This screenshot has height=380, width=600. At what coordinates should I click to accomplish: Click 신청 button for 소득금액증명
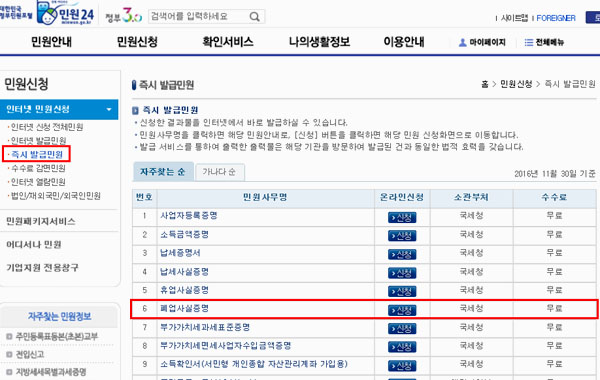click(x=402, y=236)
